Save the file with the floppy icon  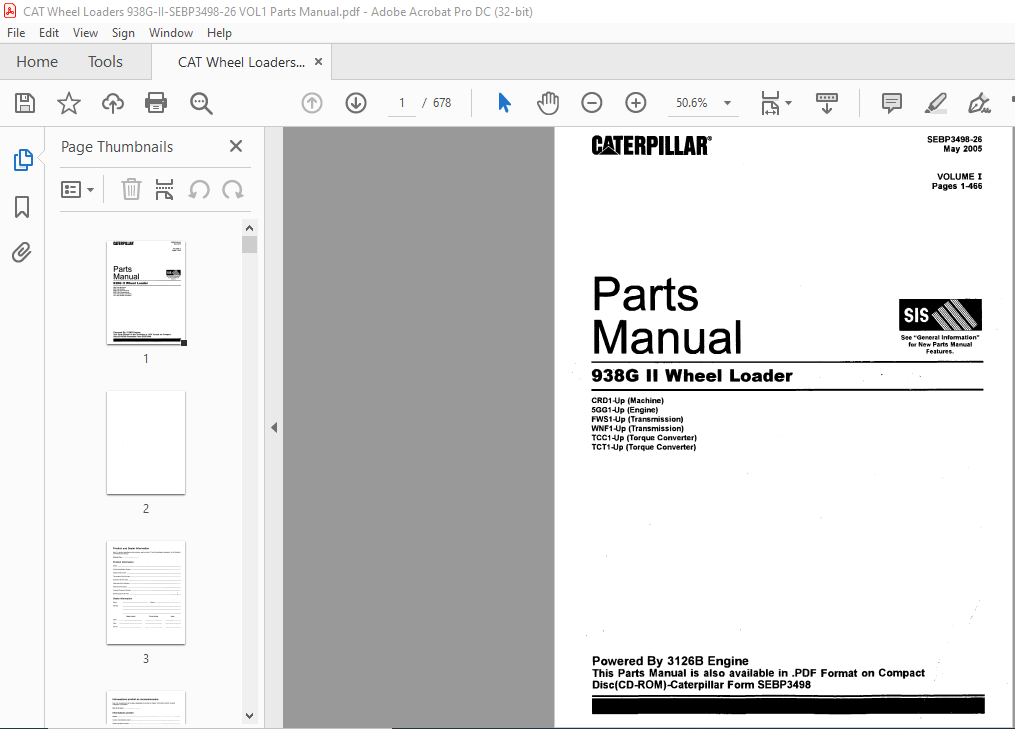pyautogui.click(x=25, y=103)
